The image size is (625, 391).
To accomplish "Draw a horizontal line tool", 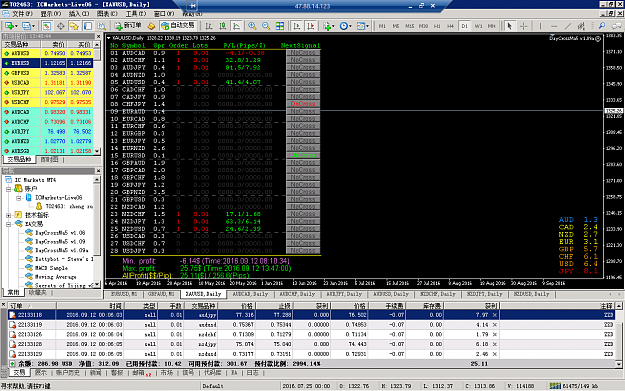I will (554, 26).
